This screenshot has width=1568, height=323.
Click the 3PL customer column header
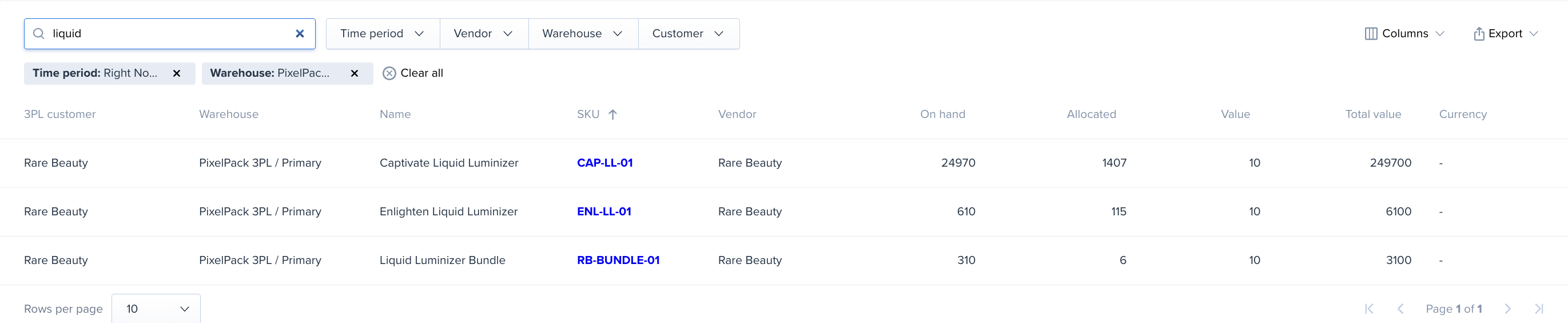tap(59, 114)
